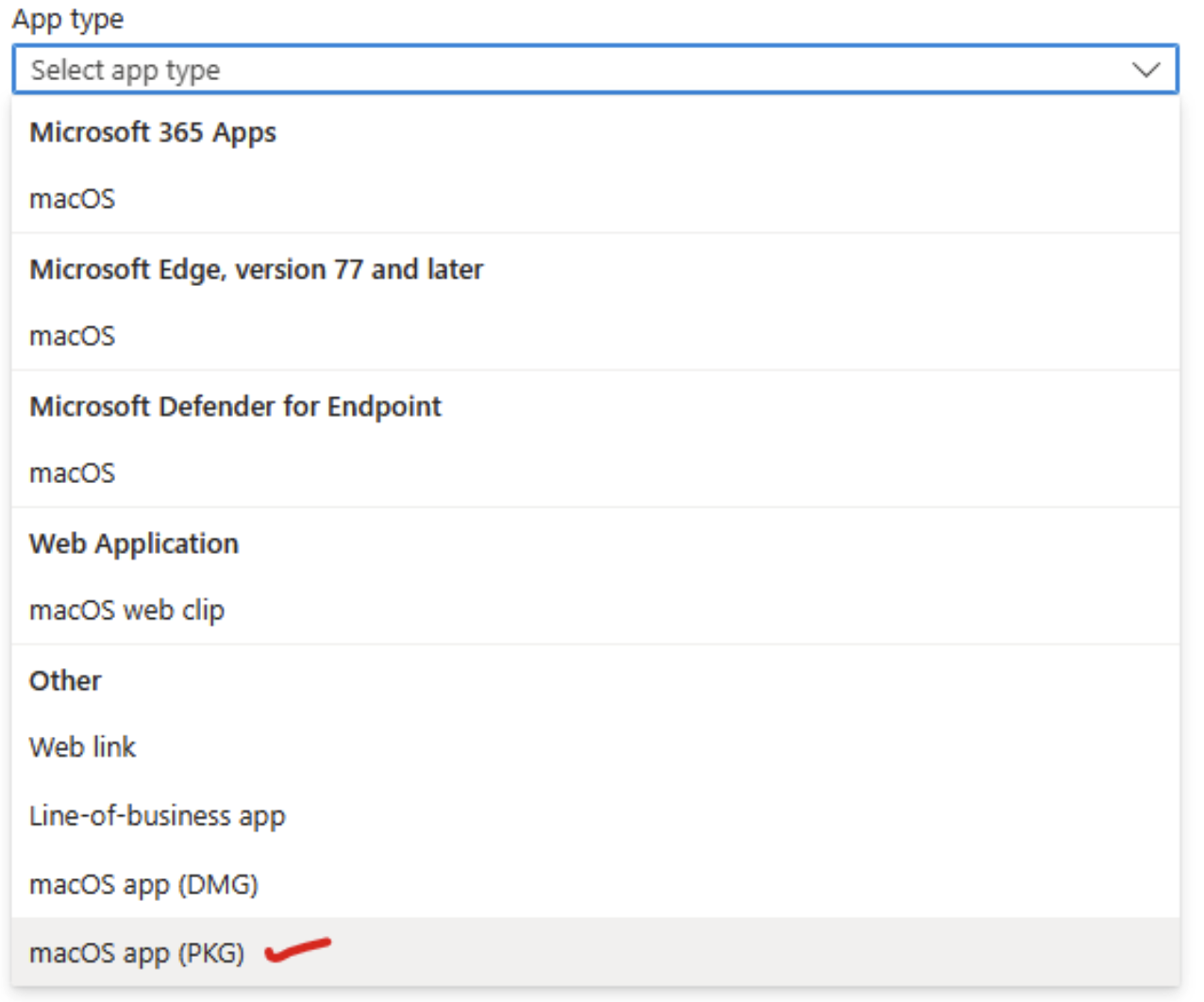The width and height of the screenshot is (1204, 1002).
Task: Pick the macOS app (DMG) option
Action: [x=595, y=884]
